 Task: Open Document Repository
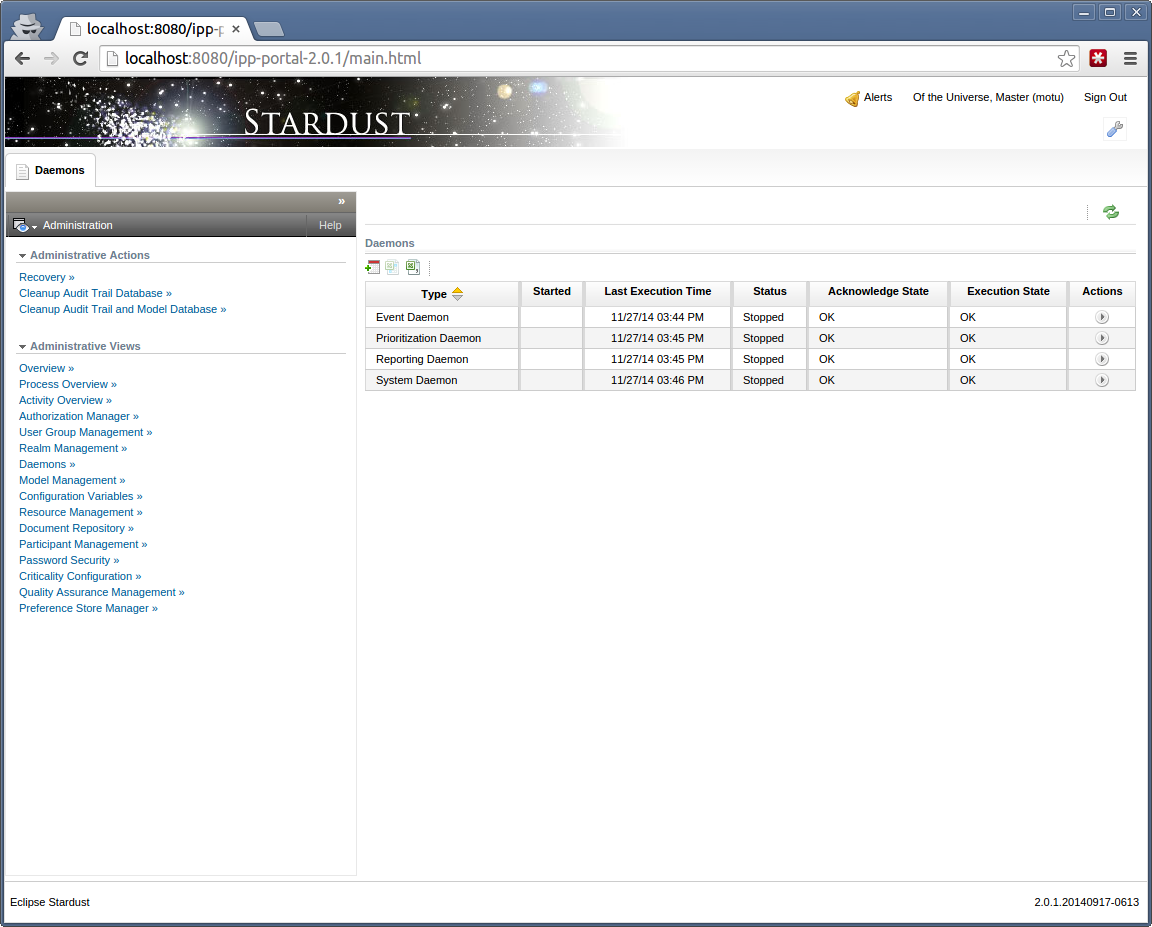[76, 529]
